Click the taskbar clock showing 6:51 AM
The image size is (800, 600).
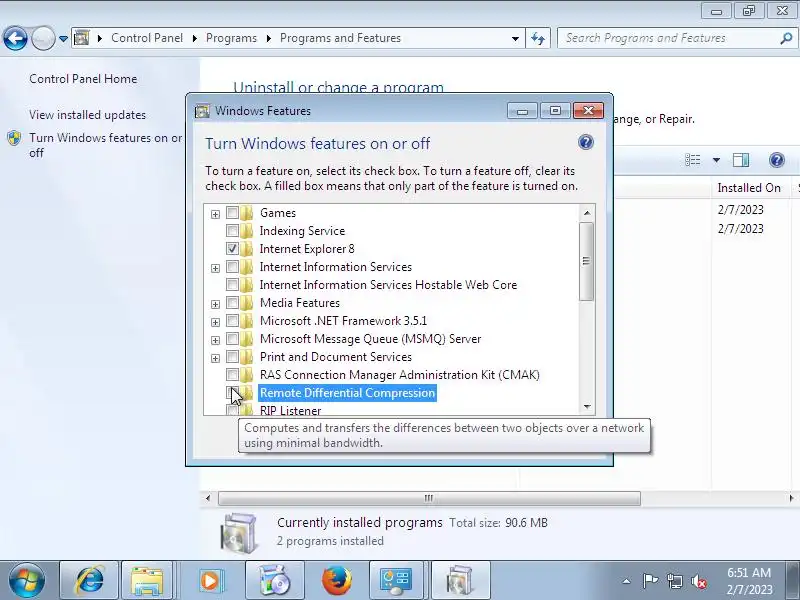749,581
